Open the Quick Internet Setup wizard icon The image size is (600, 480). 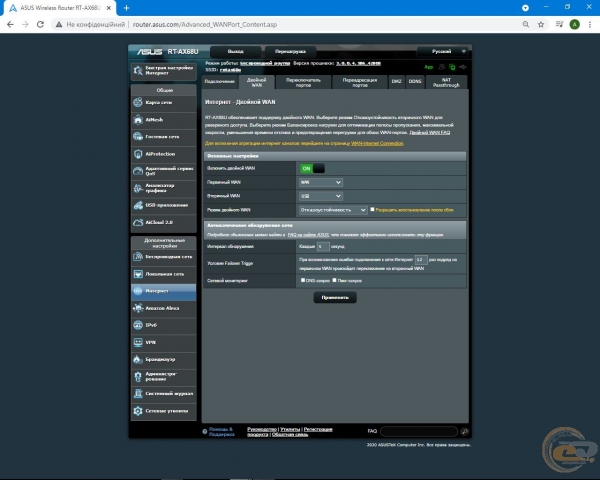pyautogui.click(x=138, y=70)
